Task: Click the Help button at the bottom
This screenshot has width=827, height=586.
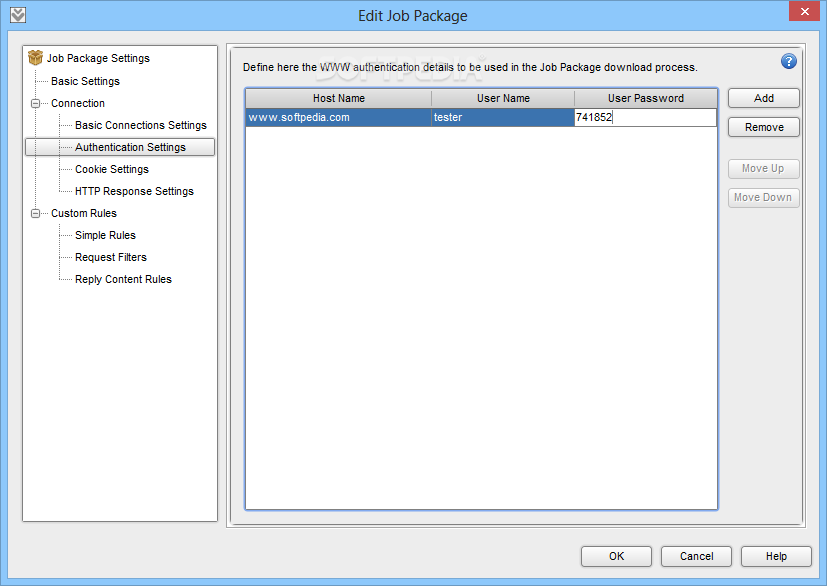Action: point(776,556)
